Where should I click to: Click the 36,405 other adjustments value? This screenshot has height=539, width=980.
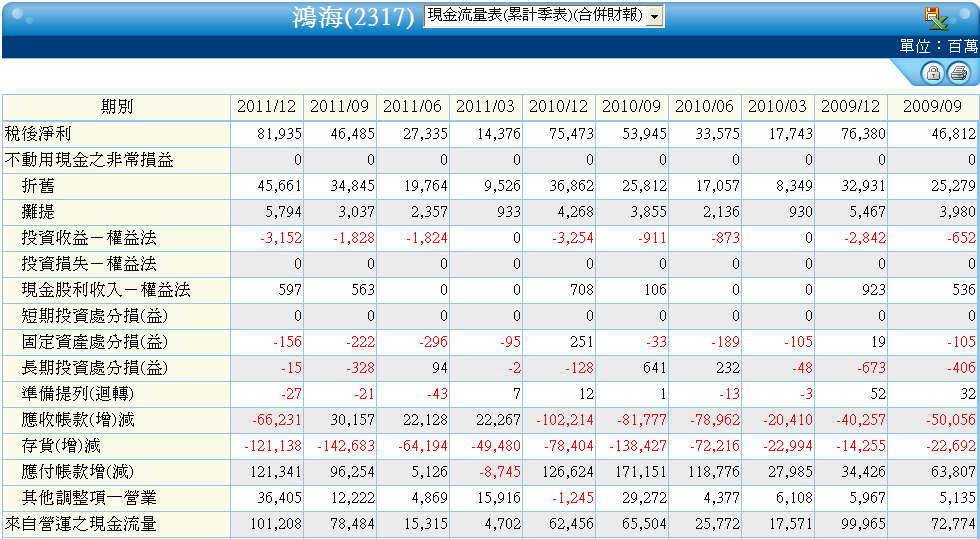(279, 498)
